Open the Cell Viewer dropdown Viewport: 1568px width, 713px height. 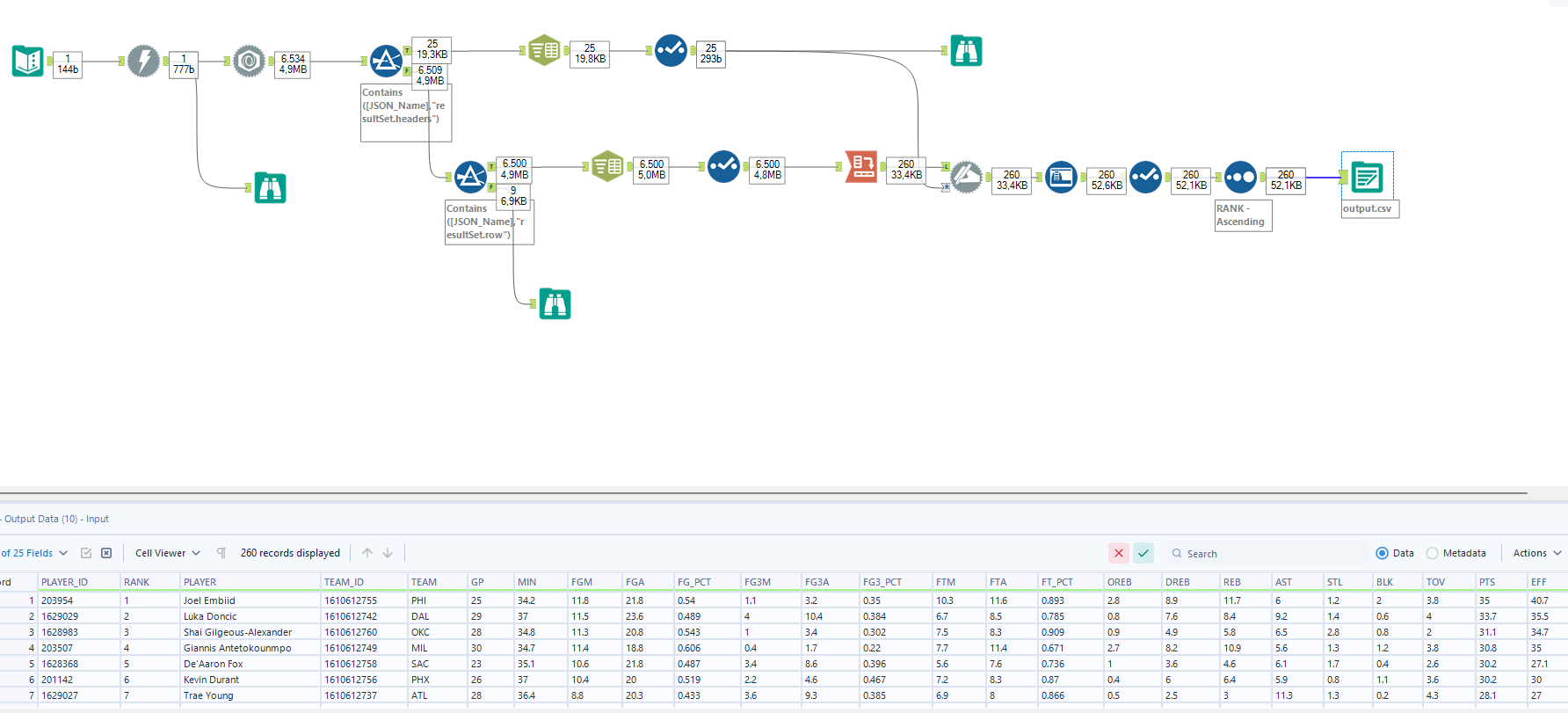coord(167,553)
